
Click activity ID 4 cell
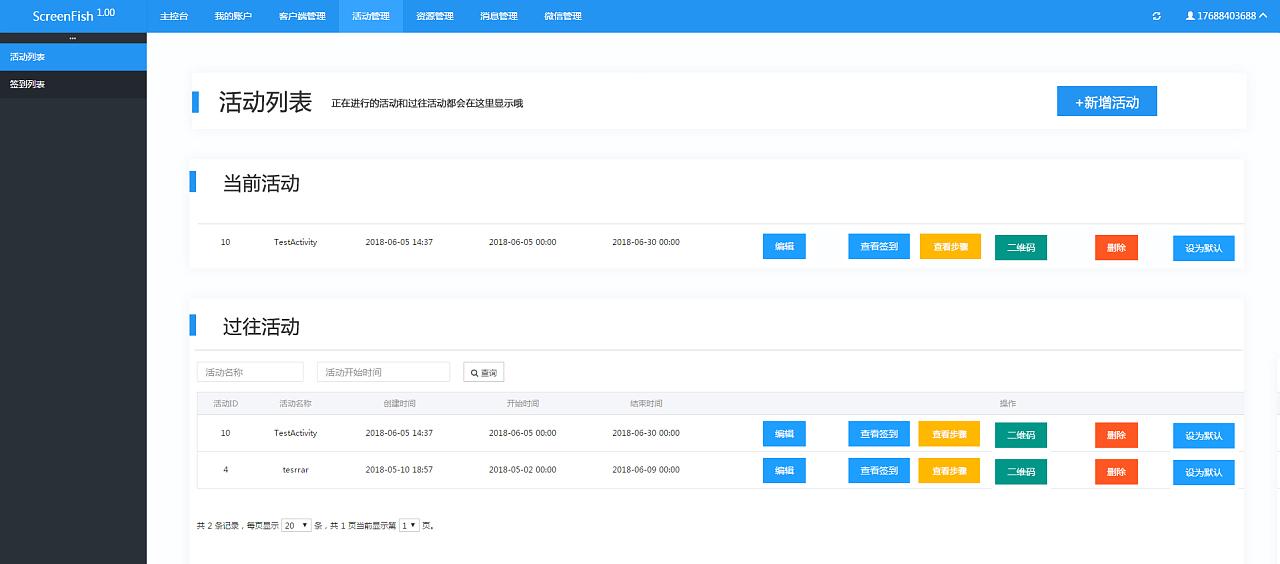pyautogui.click(x=225, y=470)
